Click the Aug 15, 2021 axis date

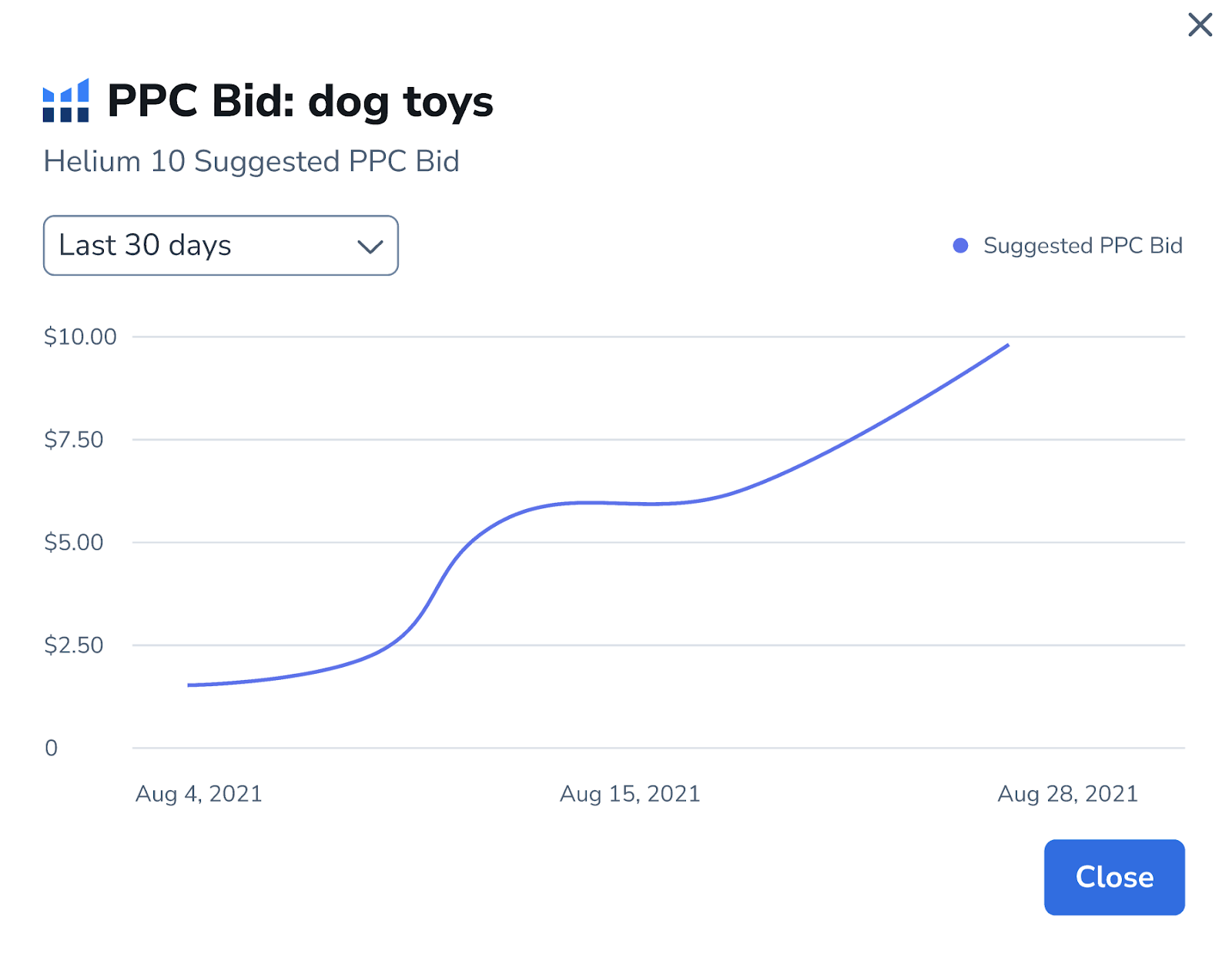(x=630, y=794)
